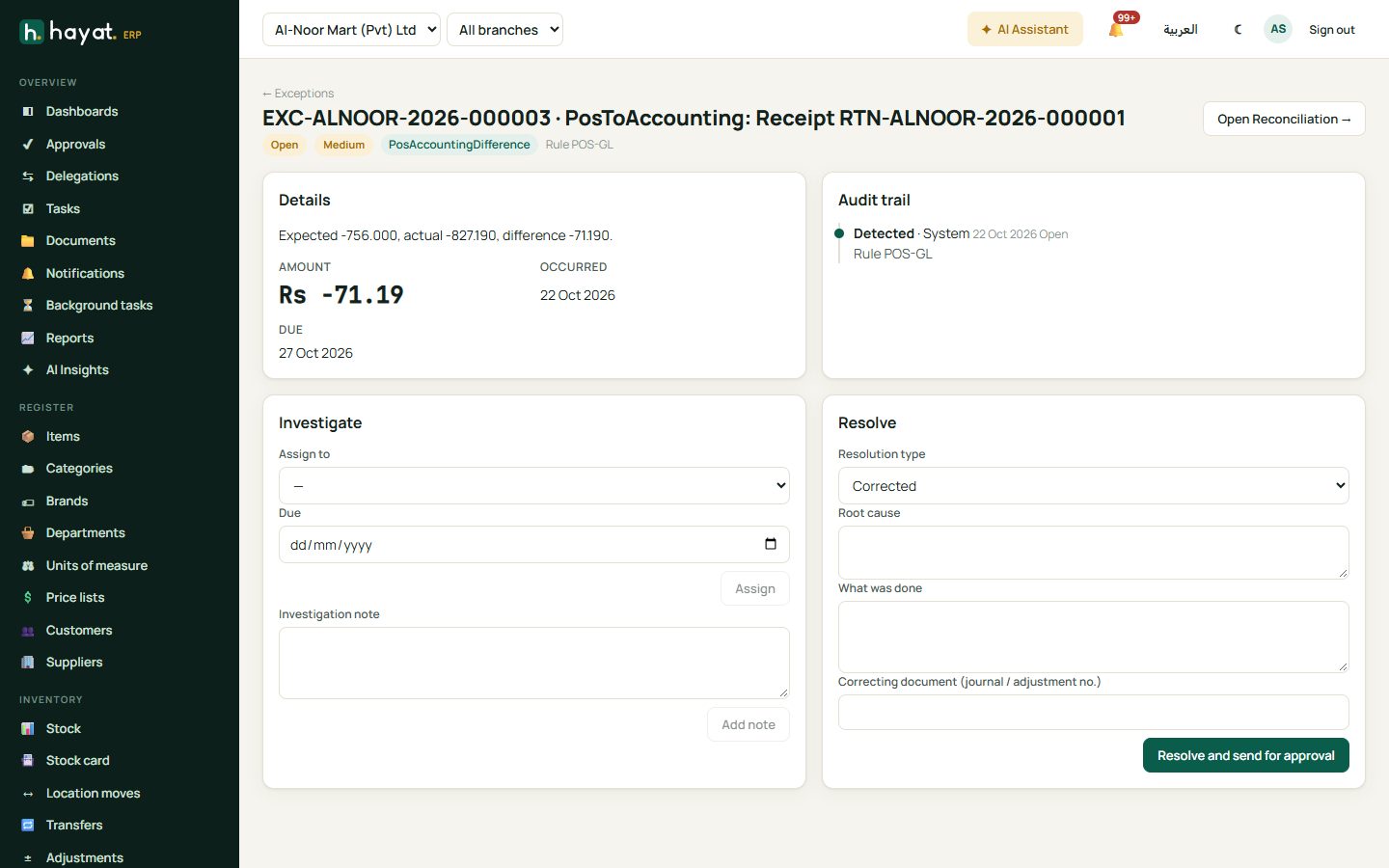Open Dashboards icon in sidebar
Image resolution: width=1389 pixels, height=868 pixels.
28,112
